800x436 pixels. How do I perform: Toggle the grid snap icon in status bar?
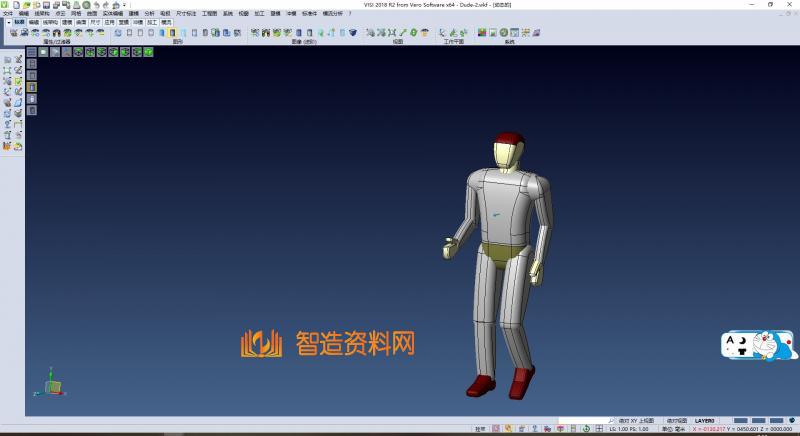tap(599, 429)
